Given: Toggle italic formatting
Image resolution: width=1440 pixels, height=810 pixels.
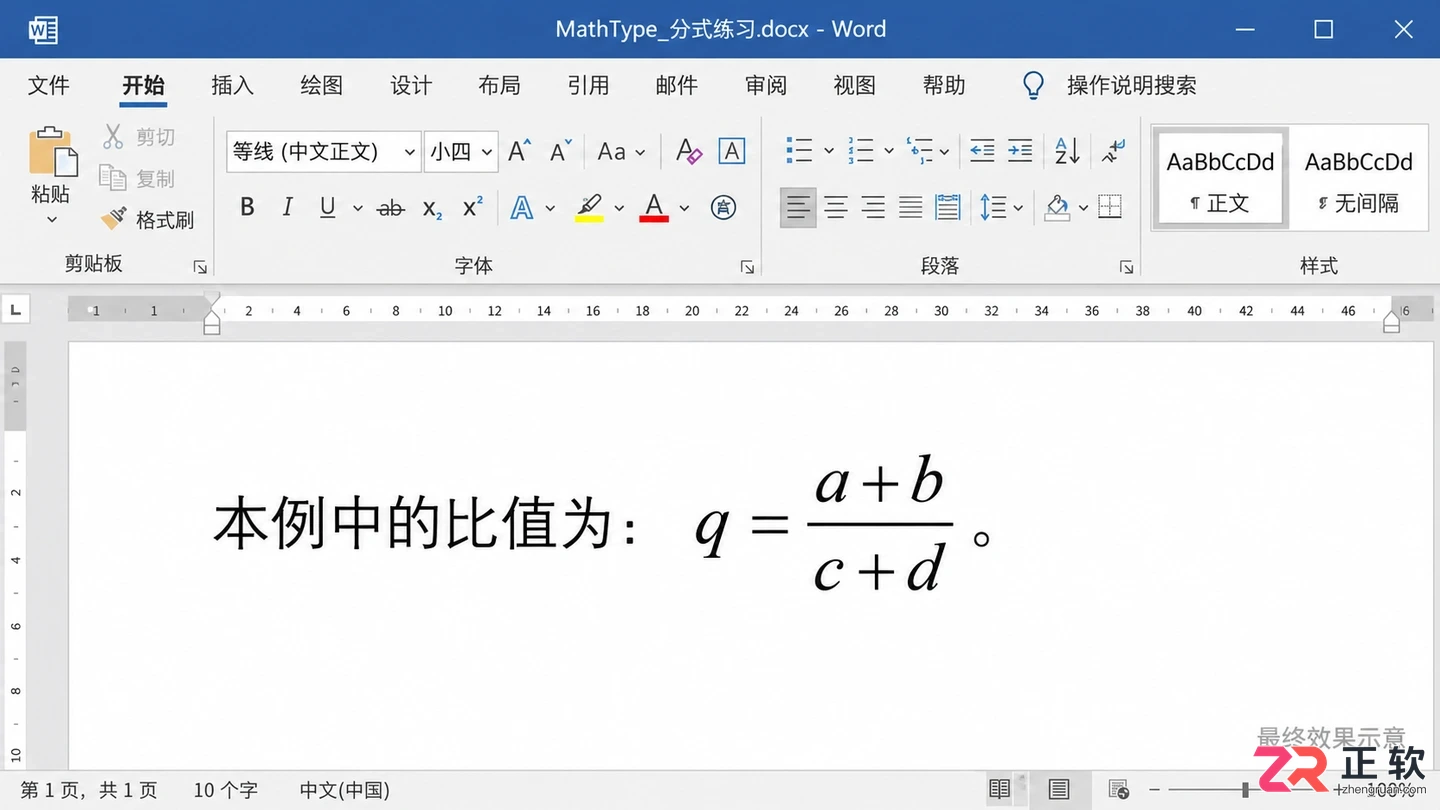Looking at the screenshot, I should tap(288, 207).
